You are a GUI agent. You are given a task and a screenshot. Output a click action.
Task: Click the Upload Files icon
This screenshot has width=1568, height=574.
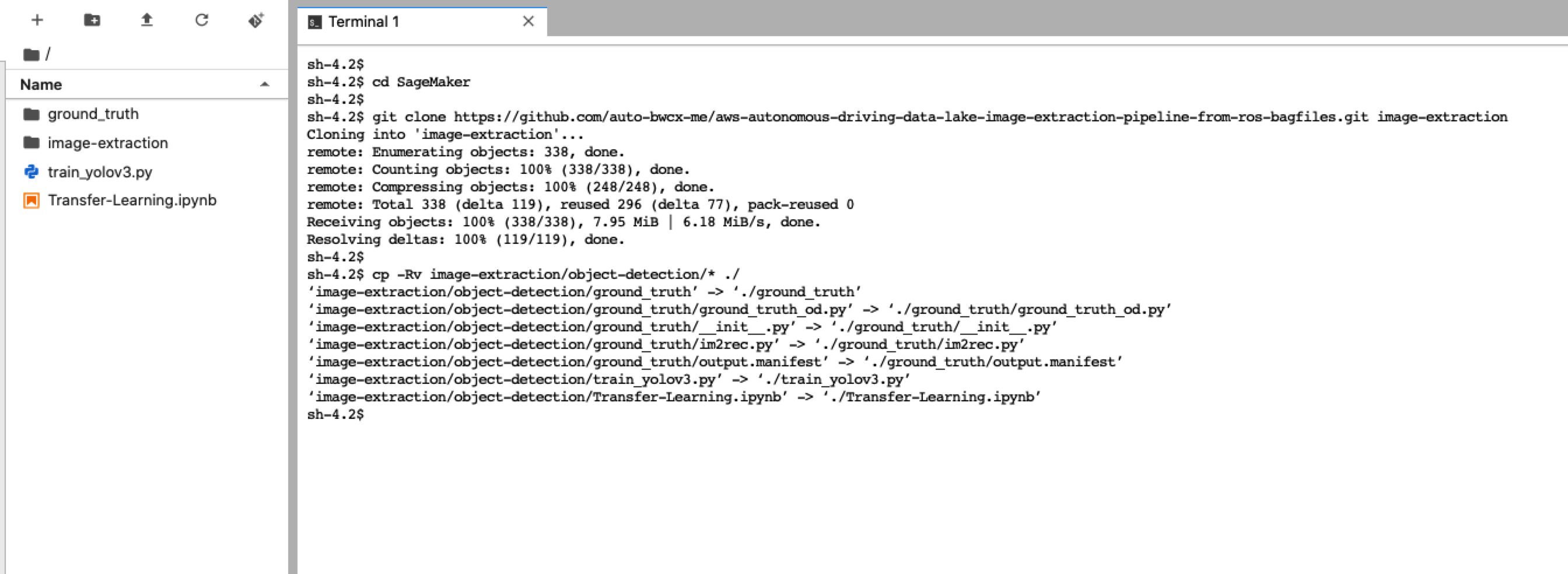[146, 20]
